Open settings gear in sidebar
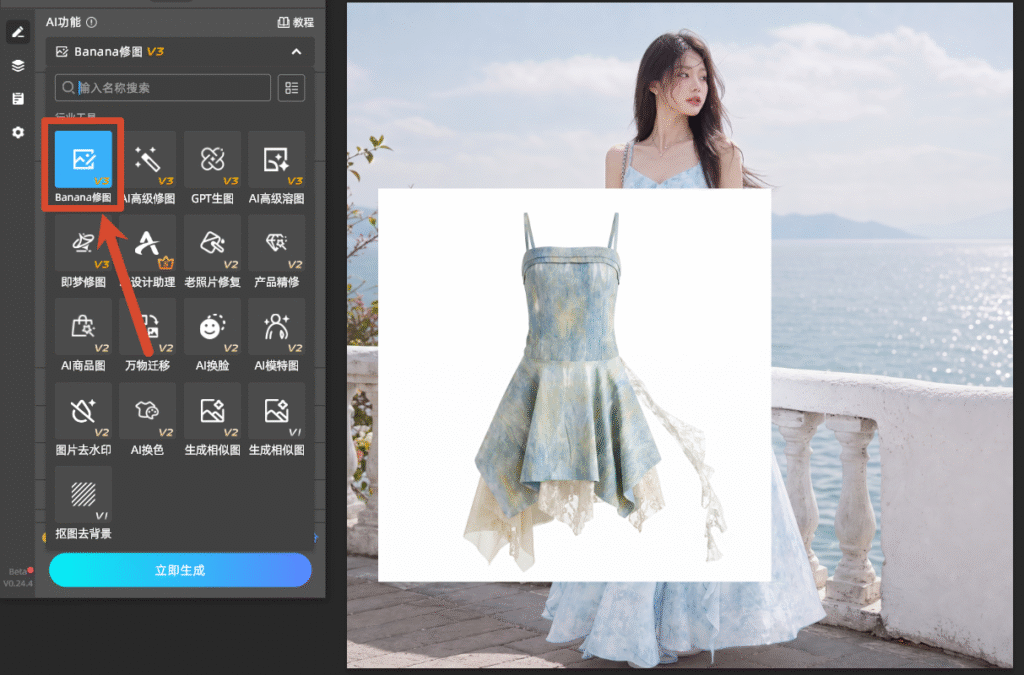Image resolution: width=1024 pixels, height=675 pixels. [18, 133]
